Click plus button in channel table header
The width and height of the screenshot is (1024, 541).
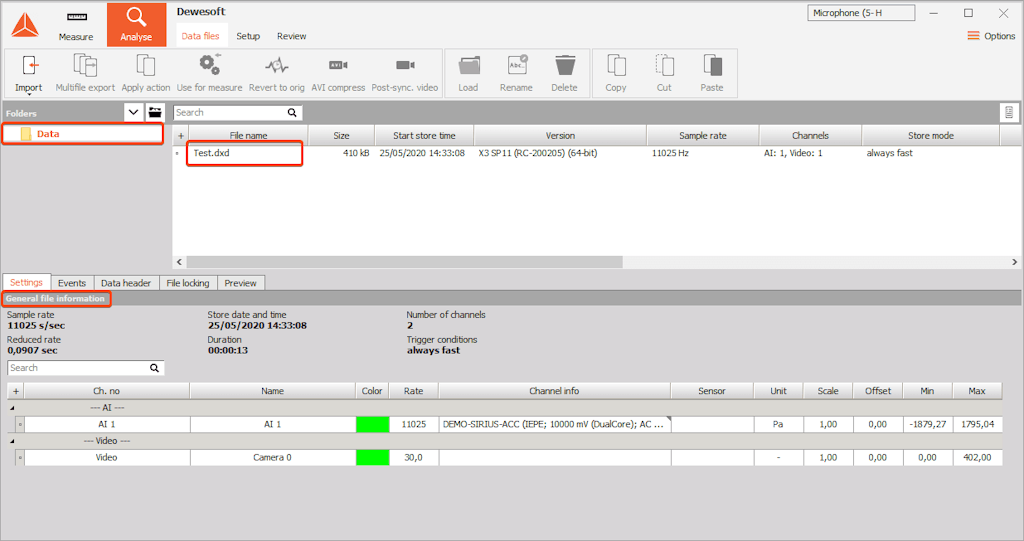click(x=16, y=391)
